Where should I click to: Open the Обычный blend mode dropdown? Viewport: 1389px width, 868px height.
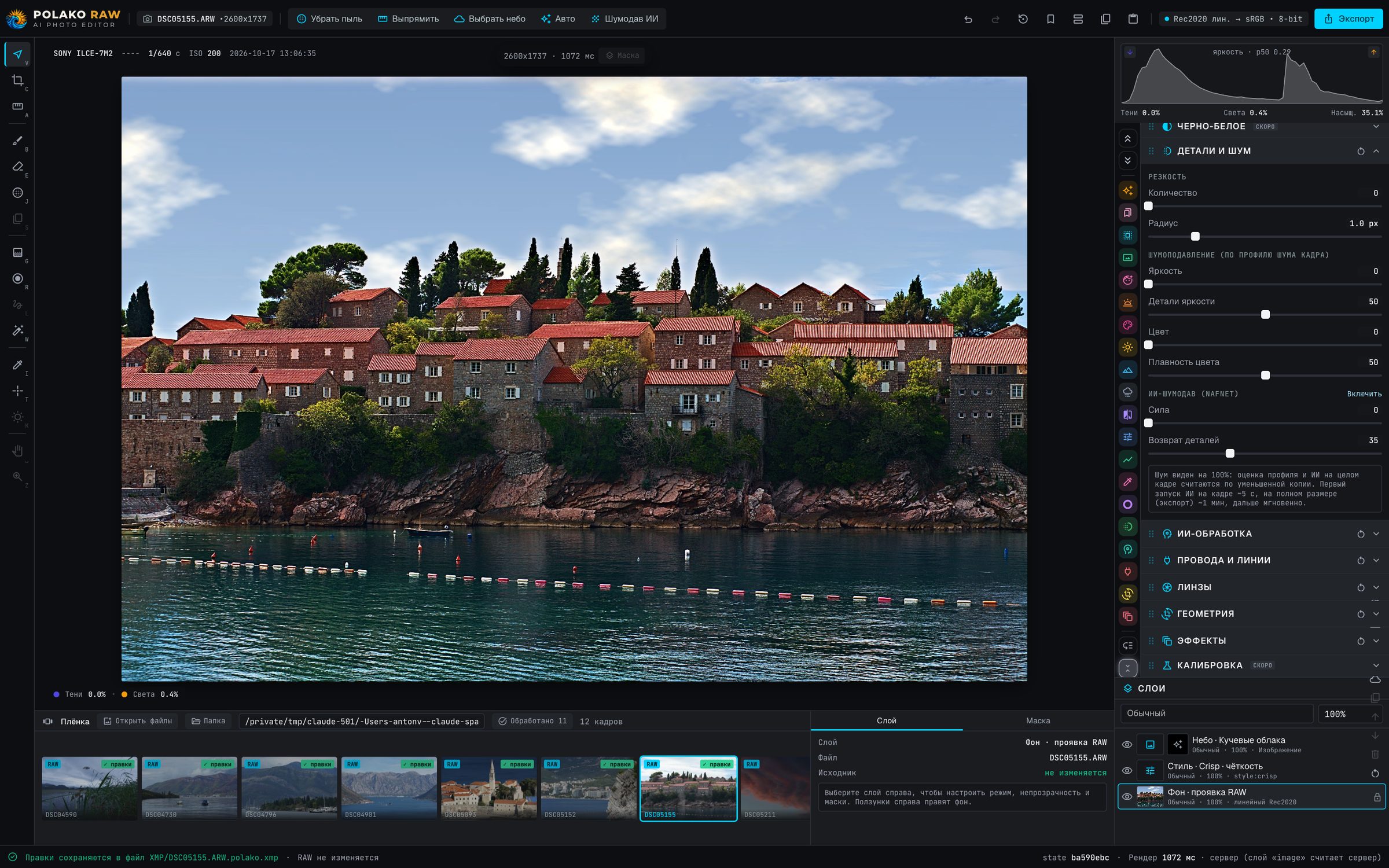click(1217, 713)
